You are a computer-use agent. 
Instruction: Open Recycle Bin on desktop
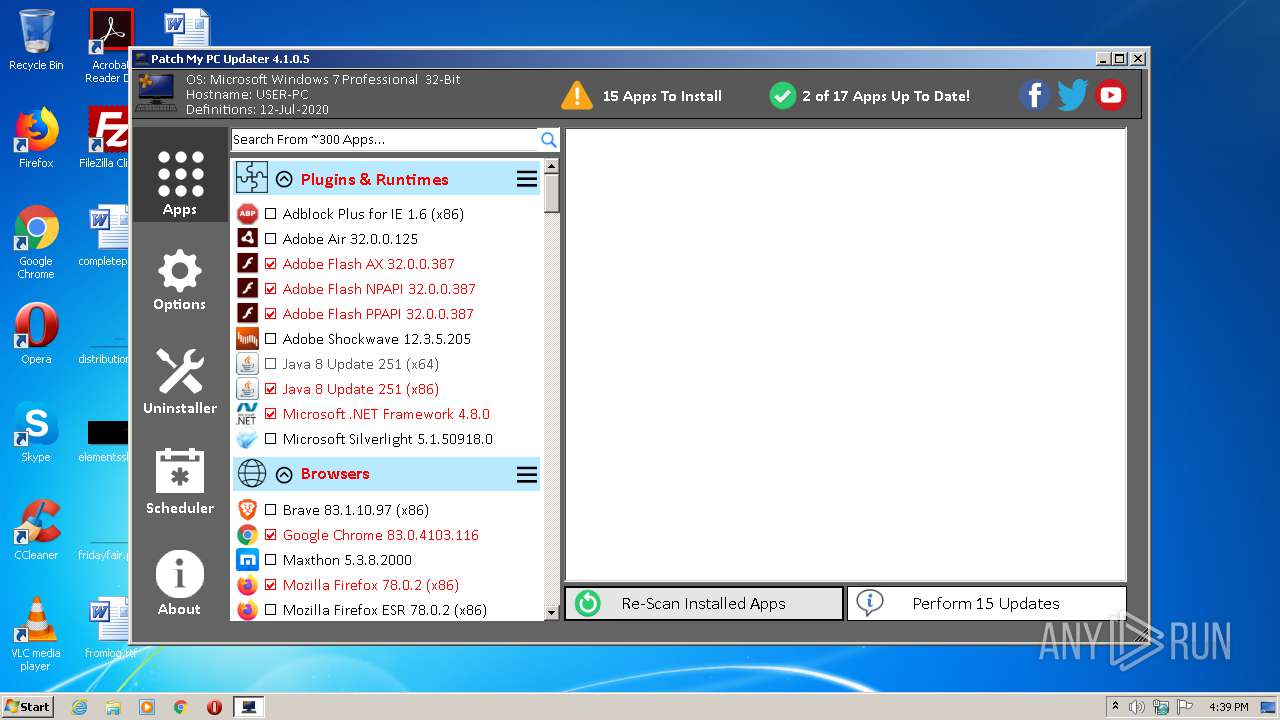coord(36,40)
